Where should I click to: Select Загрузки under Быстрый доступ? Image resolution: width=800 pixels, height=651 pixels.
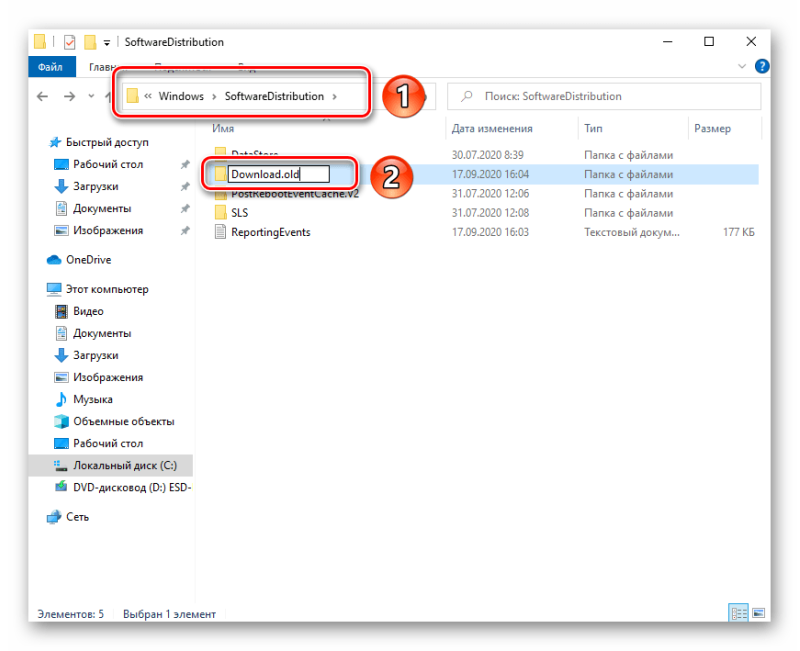[x=96, y=186]
